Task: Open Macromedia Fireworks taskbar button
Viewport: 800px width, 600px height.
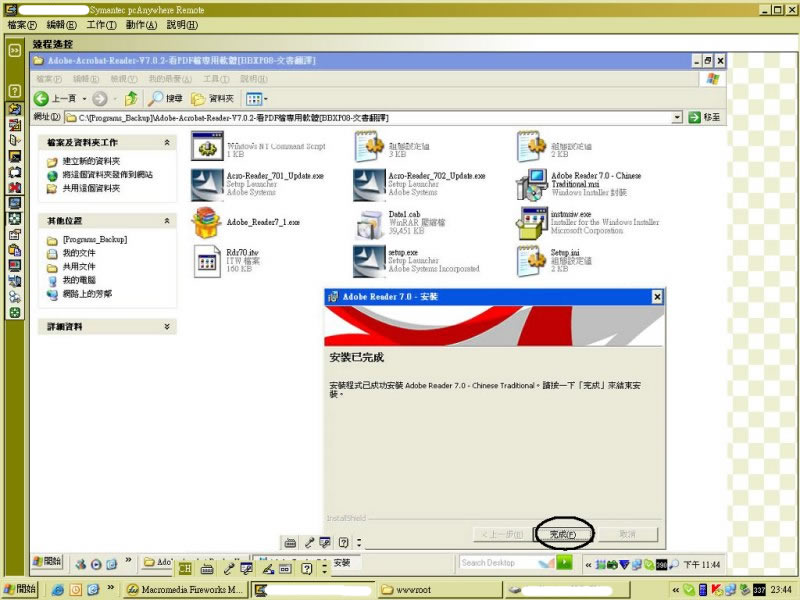Action: (185, 590)
